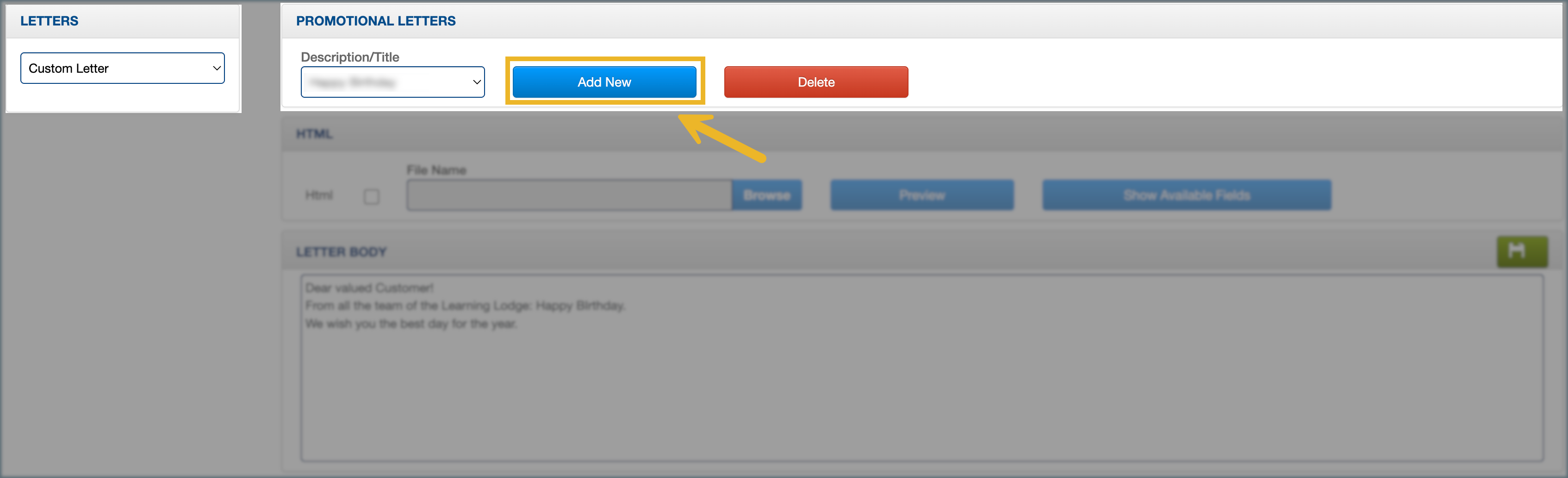The height and width of the screenshot is (478, 1568).
Task: Select the PROMOTIONAL LETTERS header
Action: click(375, 21)
